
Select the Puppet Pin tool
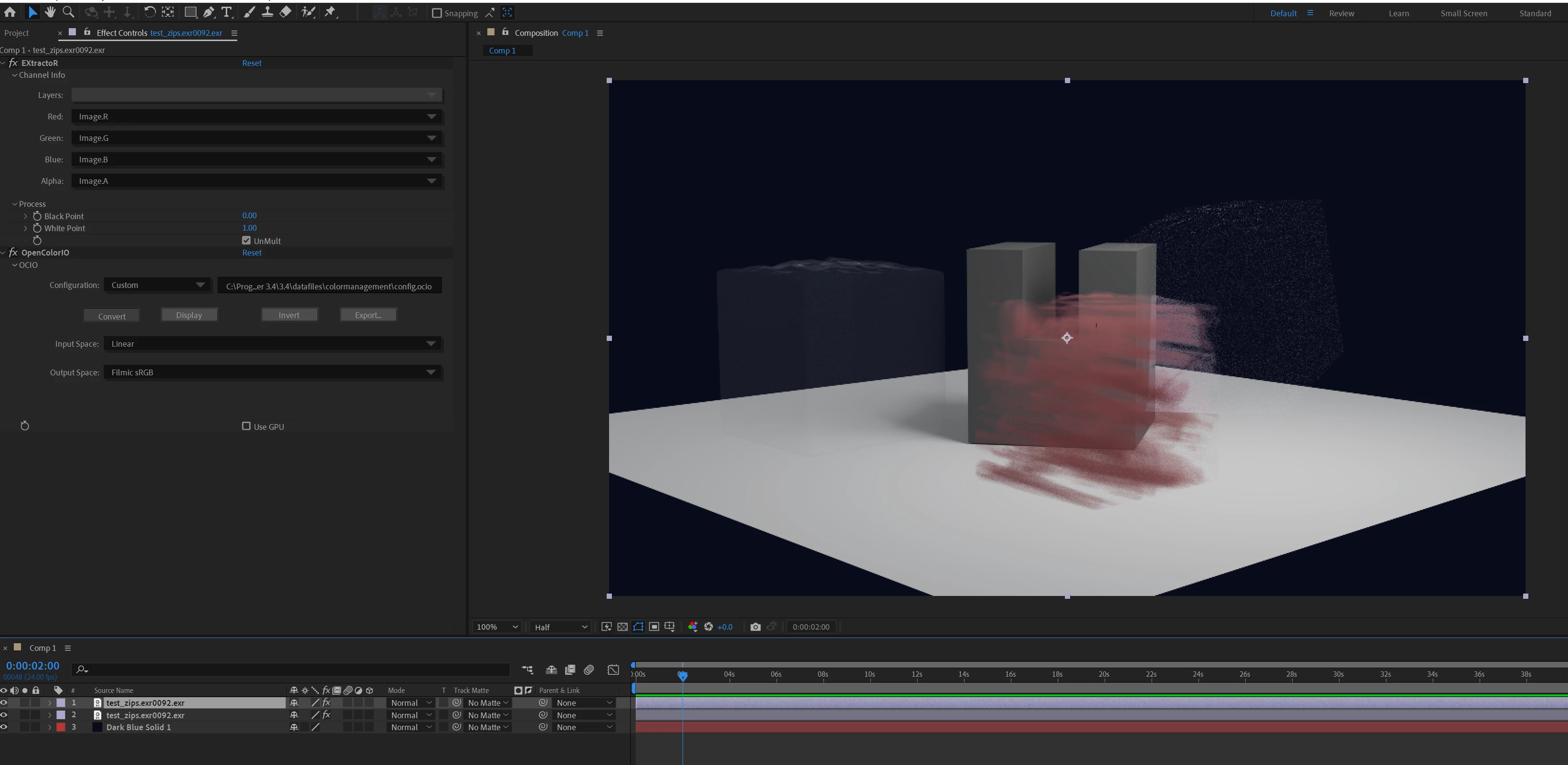pos(330,12)
